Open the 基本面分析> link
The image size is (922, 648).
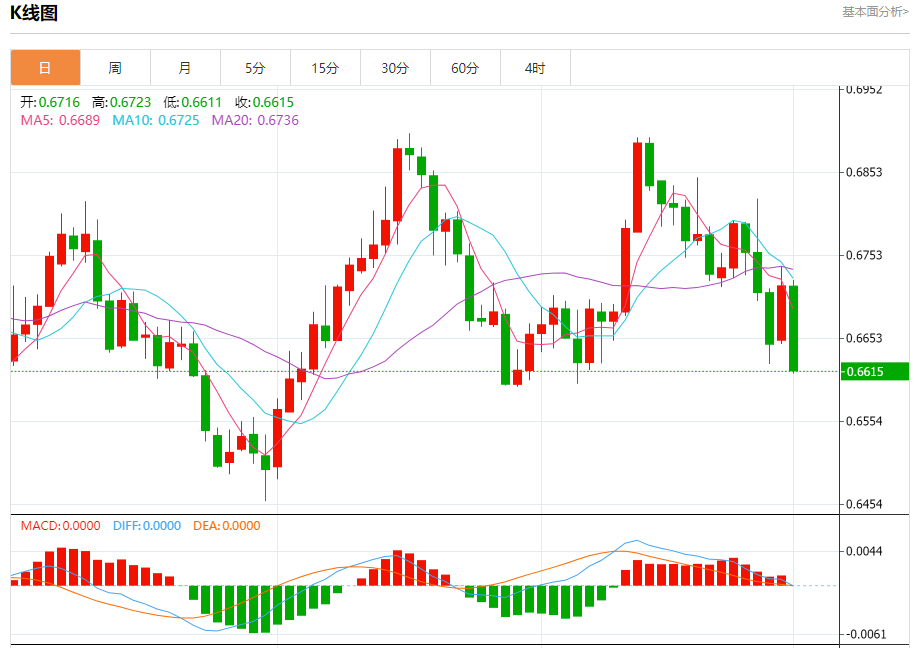(876, 12)
